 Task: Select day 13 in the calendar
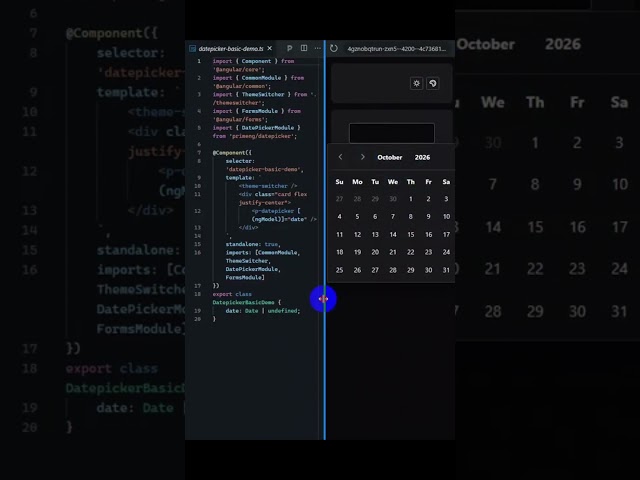375,234
